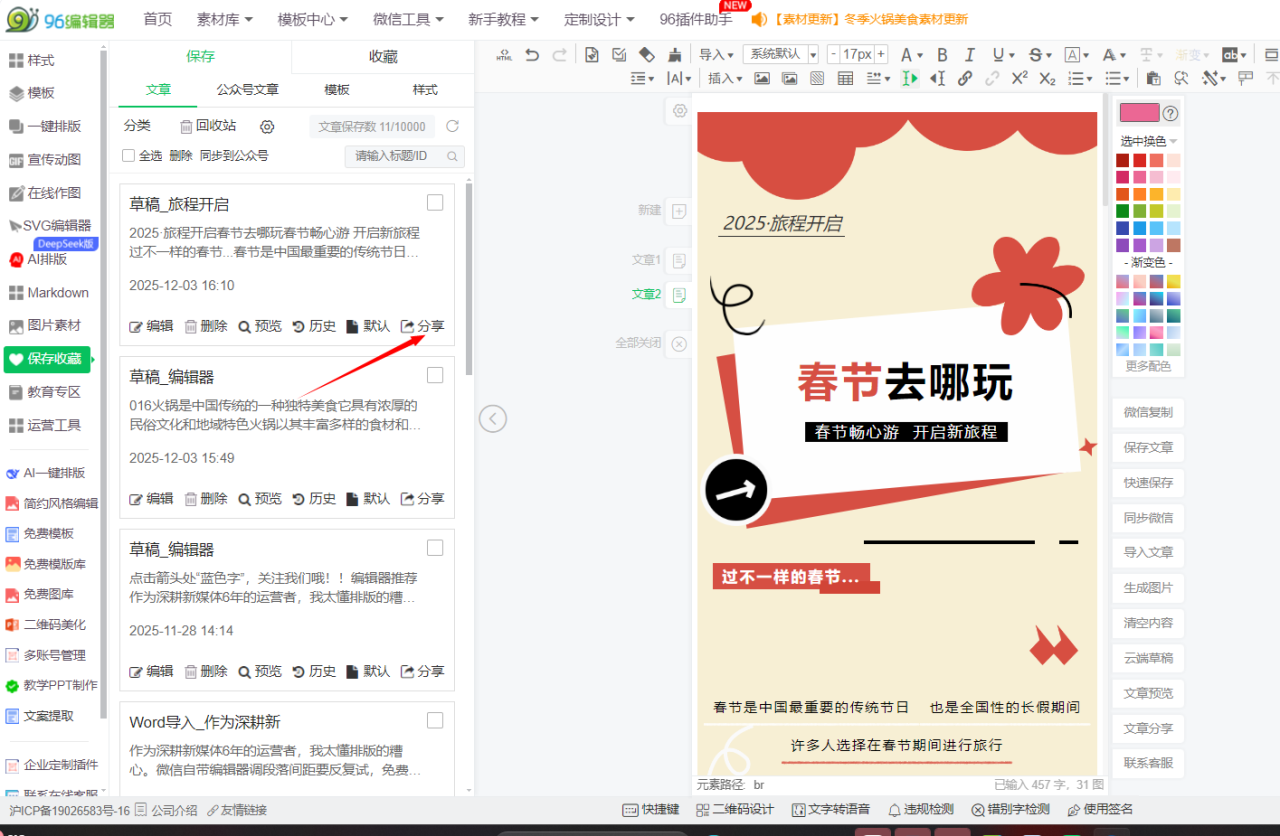Collapse the side panel with the left chevron
Viewport: 1280px width, 836px height.
click(x=492, y=418)
